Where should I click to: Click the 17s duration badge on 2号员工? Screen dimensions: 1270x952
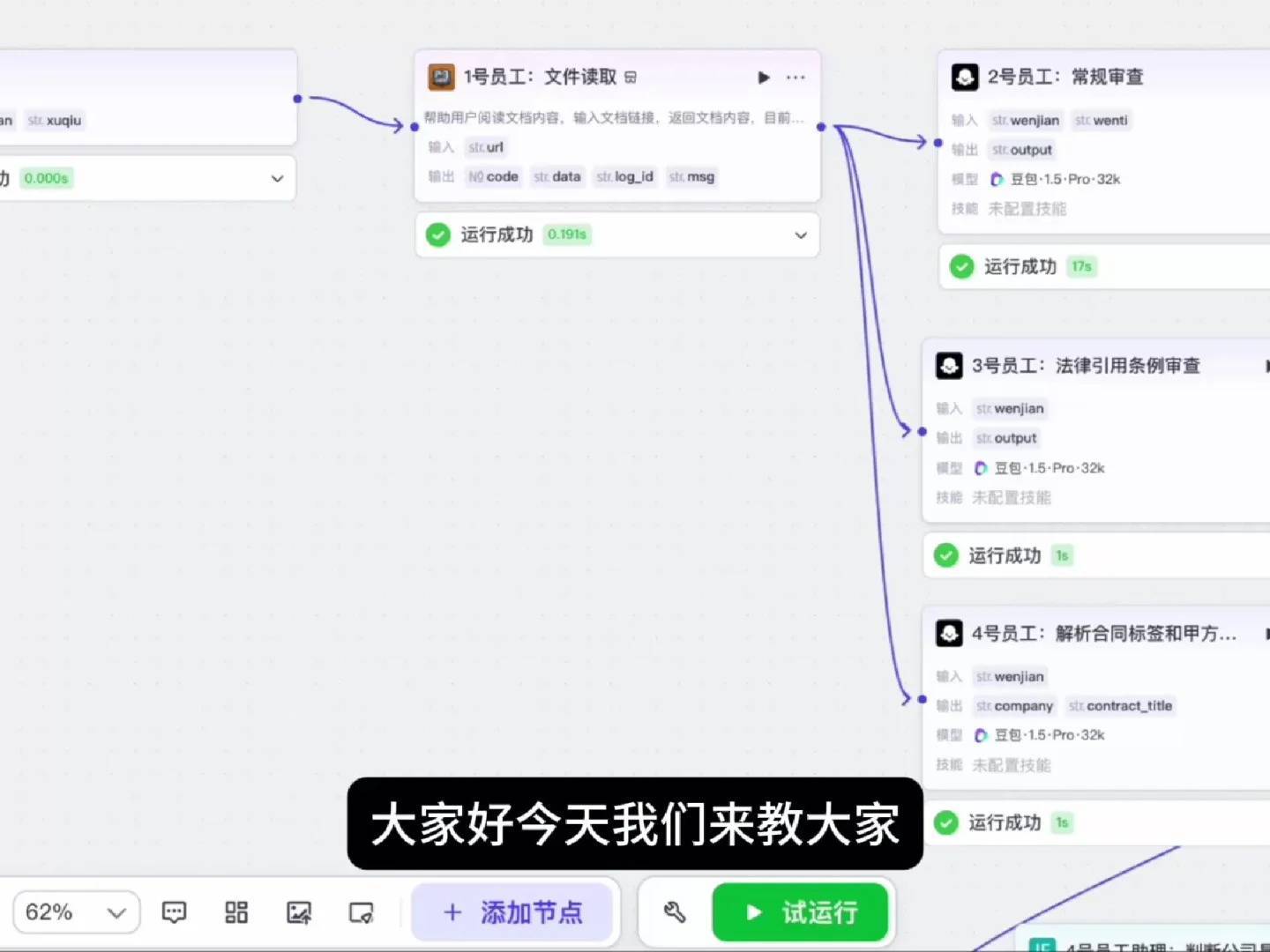click(x=1081, y=266)
